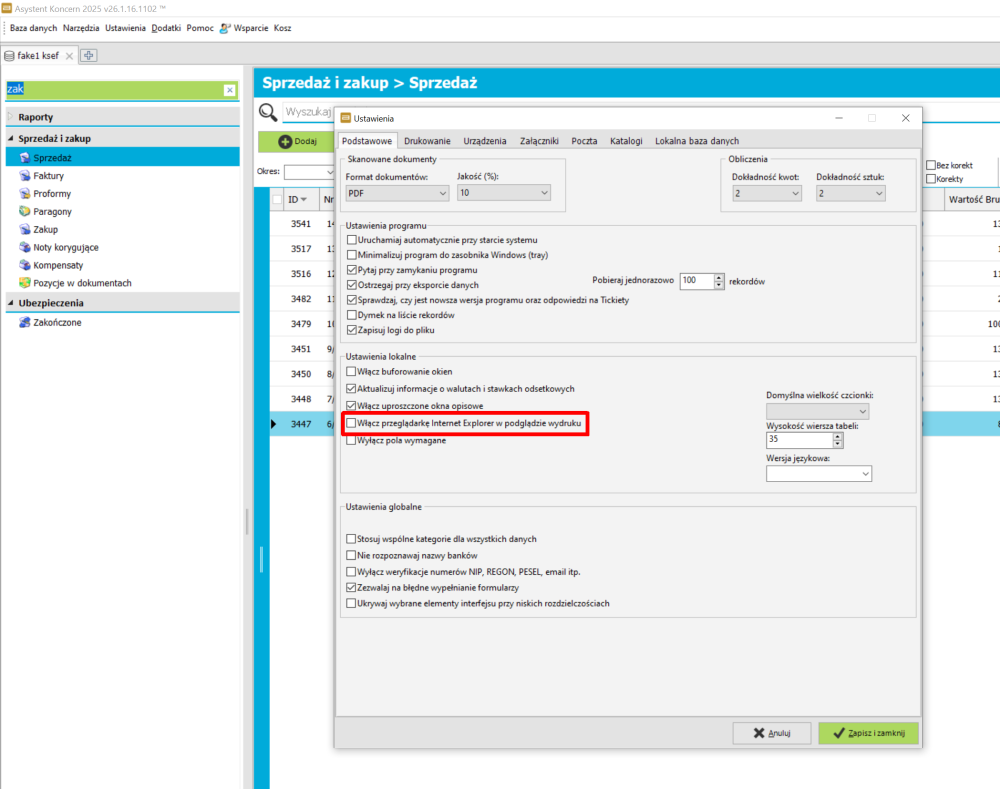The width and height of the screenshot is (1000, 789).
Task: Enable Internet Explorer print preview checkbox
Action: coord(351,424)
